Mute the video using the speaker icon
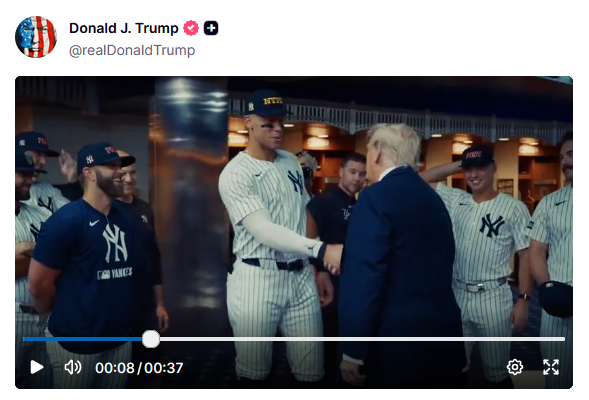Image resolution: width=589 pixels, height=400 pixels. coord(72,367)
